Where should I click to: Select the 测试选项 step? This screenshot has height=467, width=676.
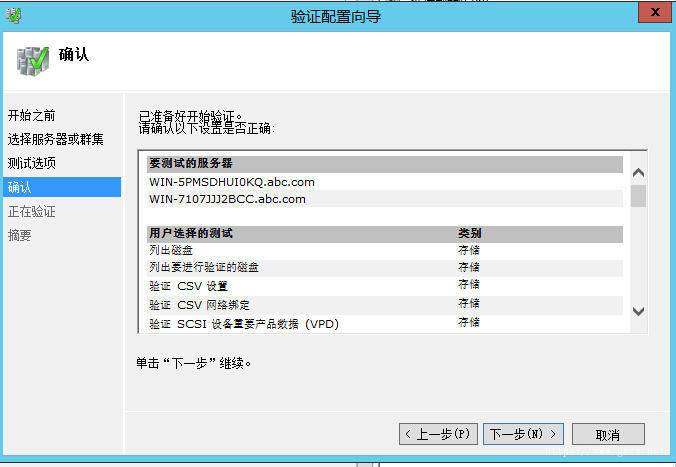pos(31,163)
